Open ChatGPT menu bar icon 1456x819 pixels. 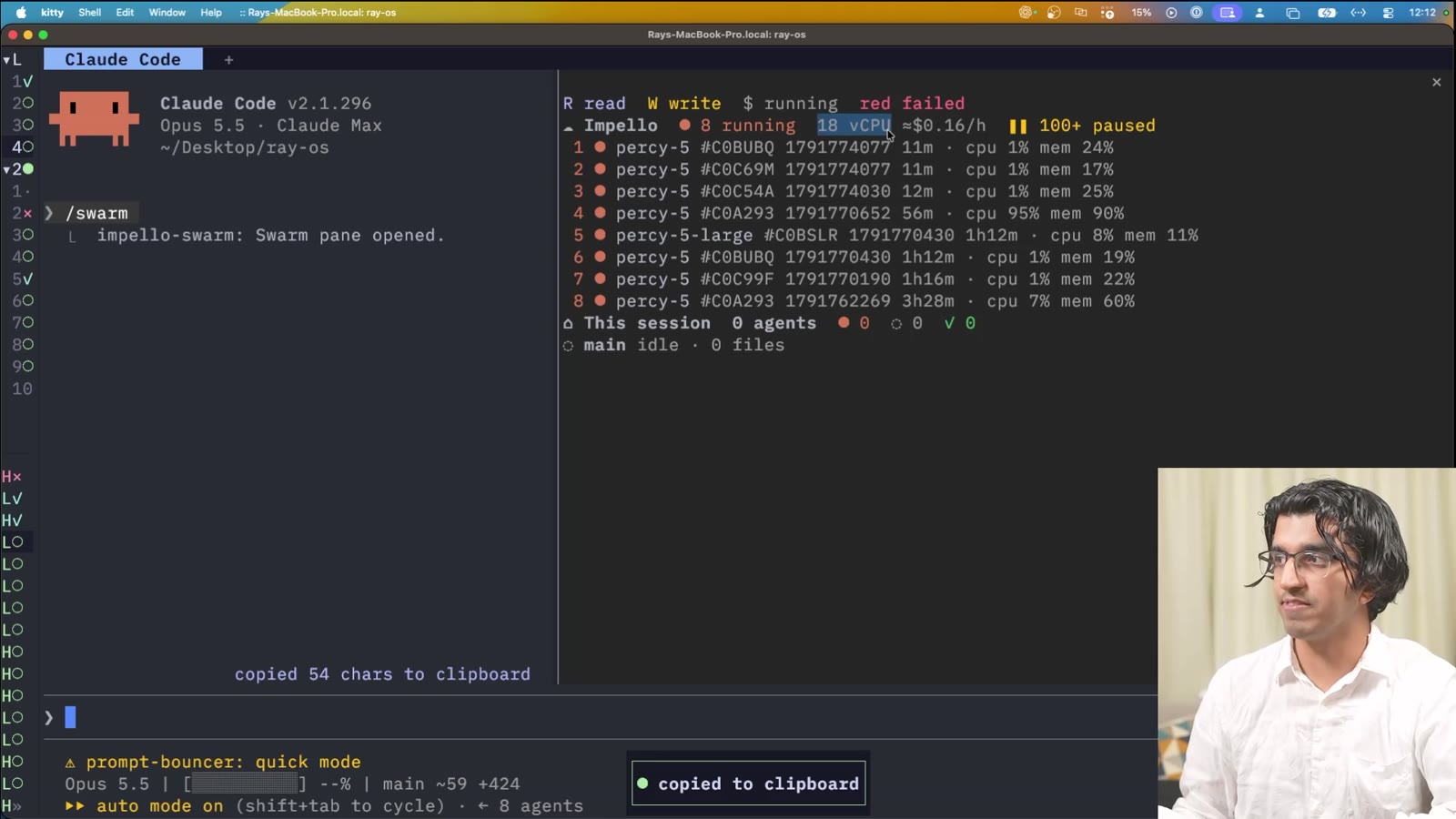tap(1026, 13)
